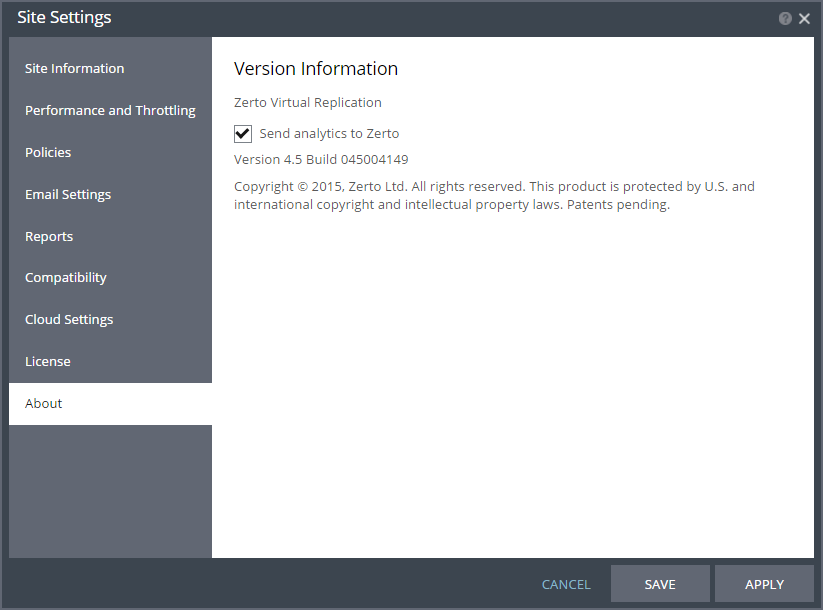Click the SAVE button
The width and height of the screenshot is (823, 610).
coord(660,584)
